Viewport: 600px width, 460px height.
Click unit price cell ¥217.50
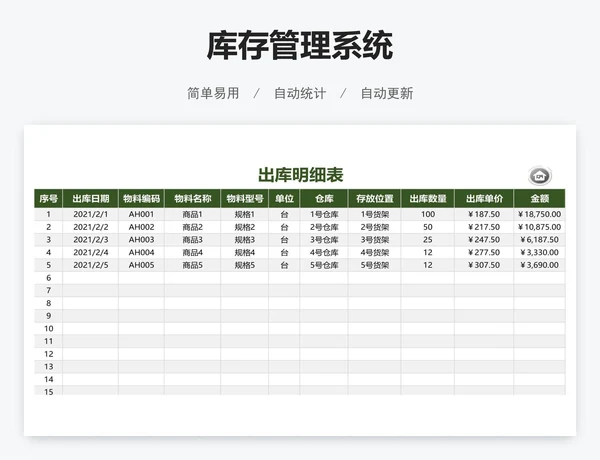483,227
